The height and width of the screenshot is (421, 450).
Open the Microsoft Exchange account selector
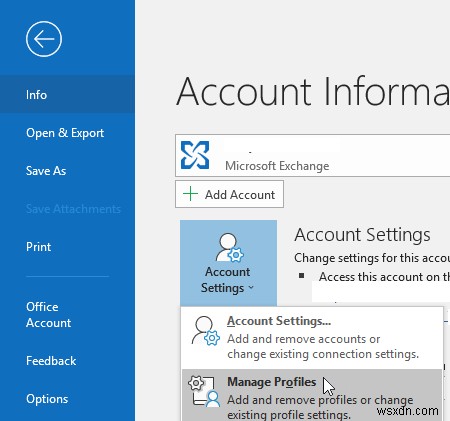point(312,155)
